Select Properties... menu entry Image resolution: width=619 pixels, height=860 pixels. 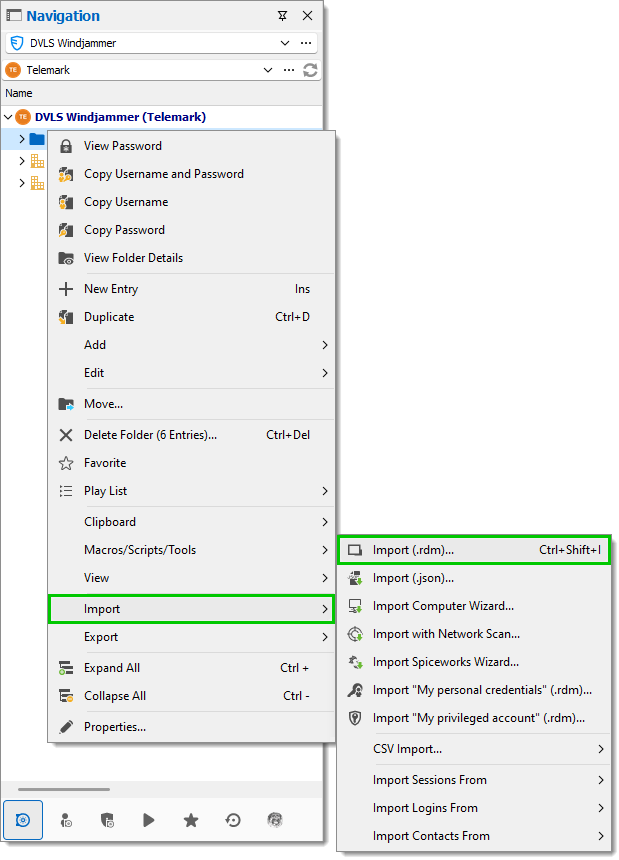point(191,727)
